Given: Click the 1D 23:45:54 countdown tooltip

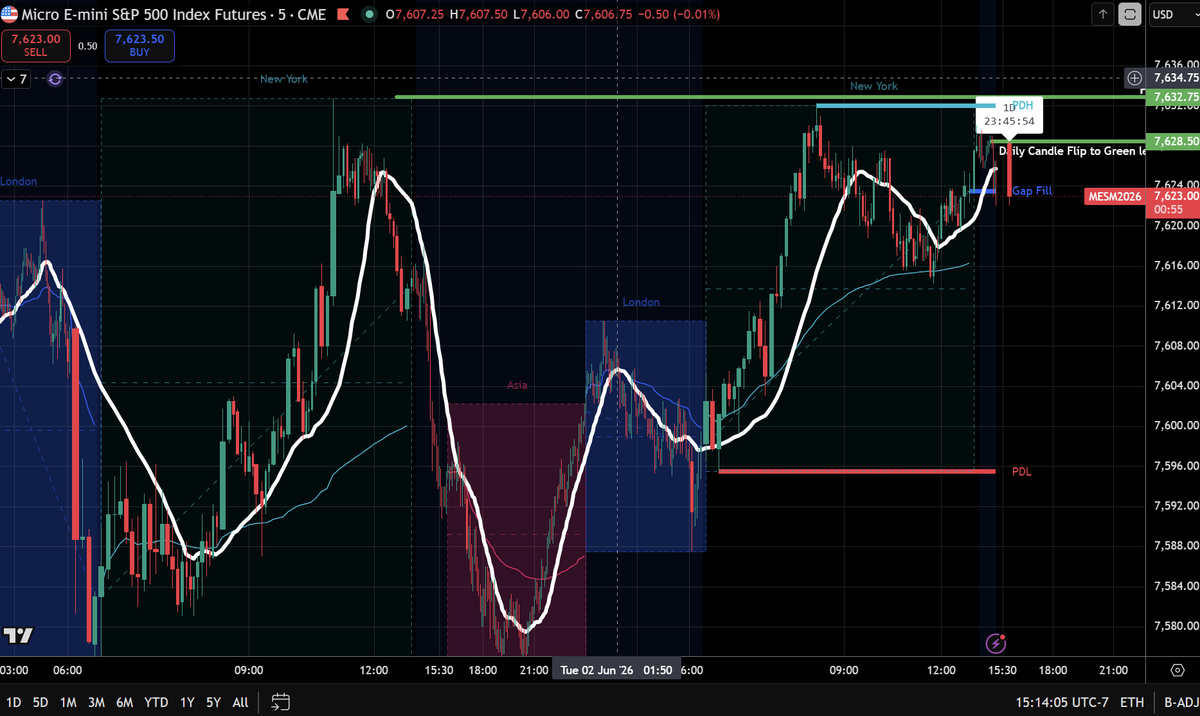Looking at the screenshot, I should tap(1008, 114).
